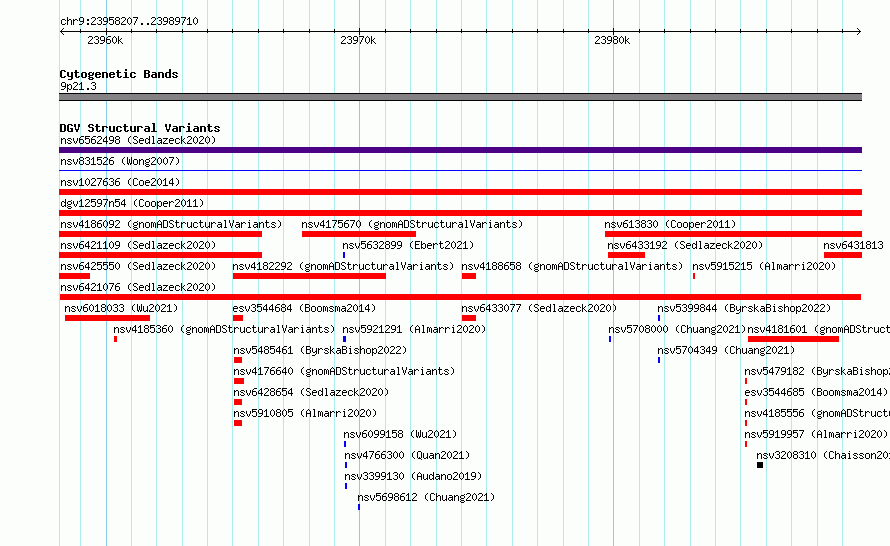Open the nsv4181601 gnomAD label

coord(818,329)
